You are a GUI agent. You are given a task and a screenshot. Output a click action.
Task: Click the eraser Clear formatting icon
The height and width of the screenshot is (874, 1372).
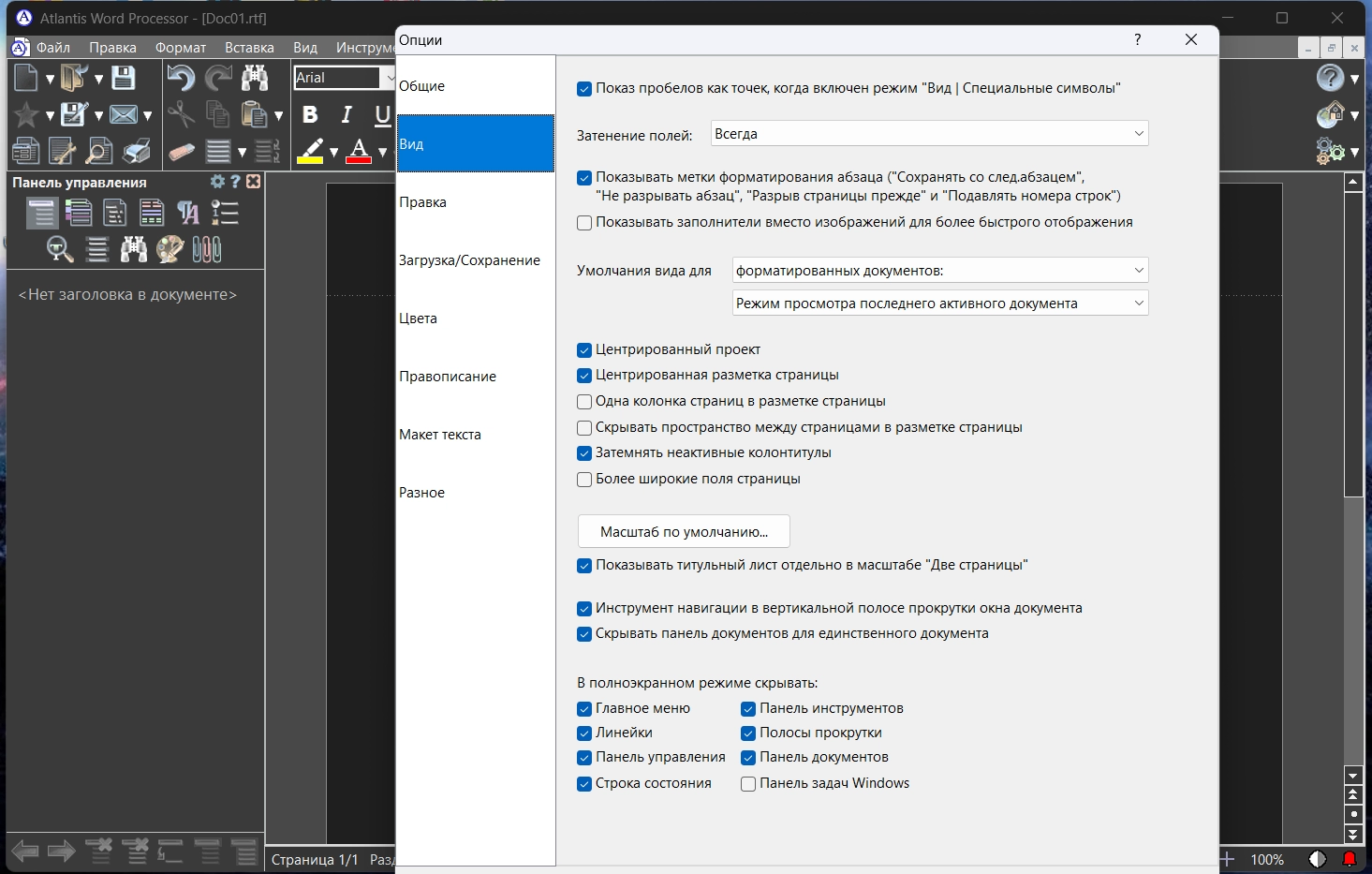(182, 151)
